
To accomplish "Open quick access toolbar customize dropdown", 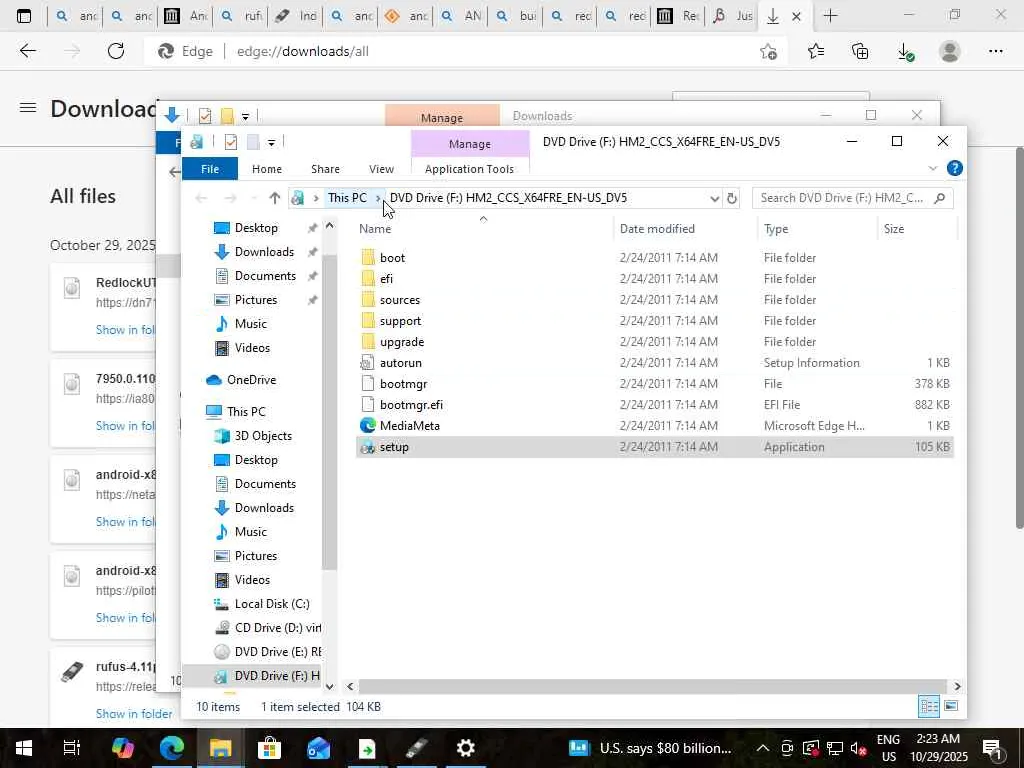I will pos(271,142).
